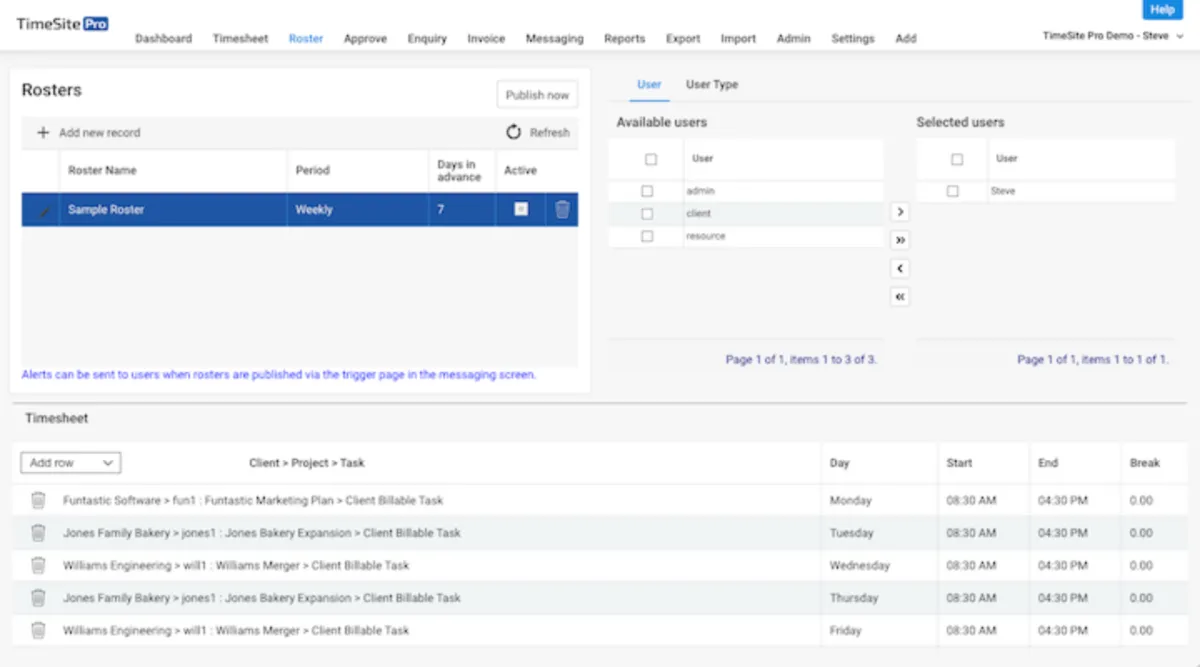
Task: Move selected users right with single arrow
Action: [x=899, y=212]
